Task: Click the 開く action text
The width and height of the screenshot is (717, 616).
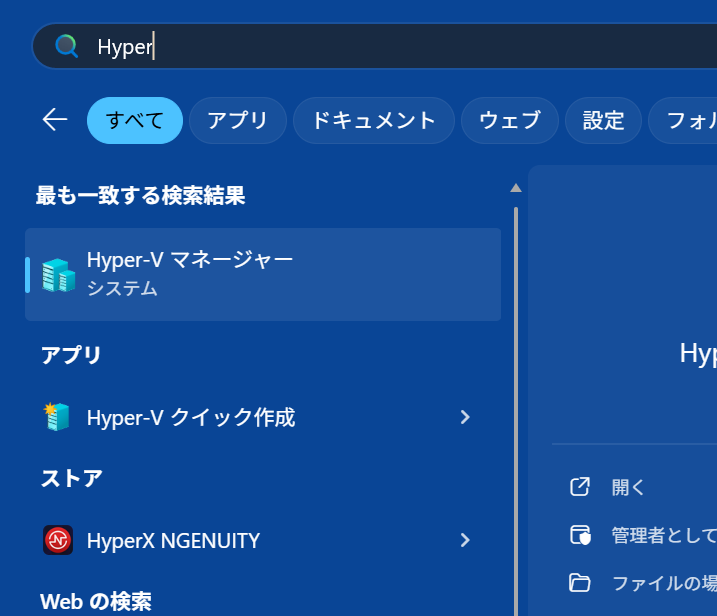Action: [x=629, y=487]
